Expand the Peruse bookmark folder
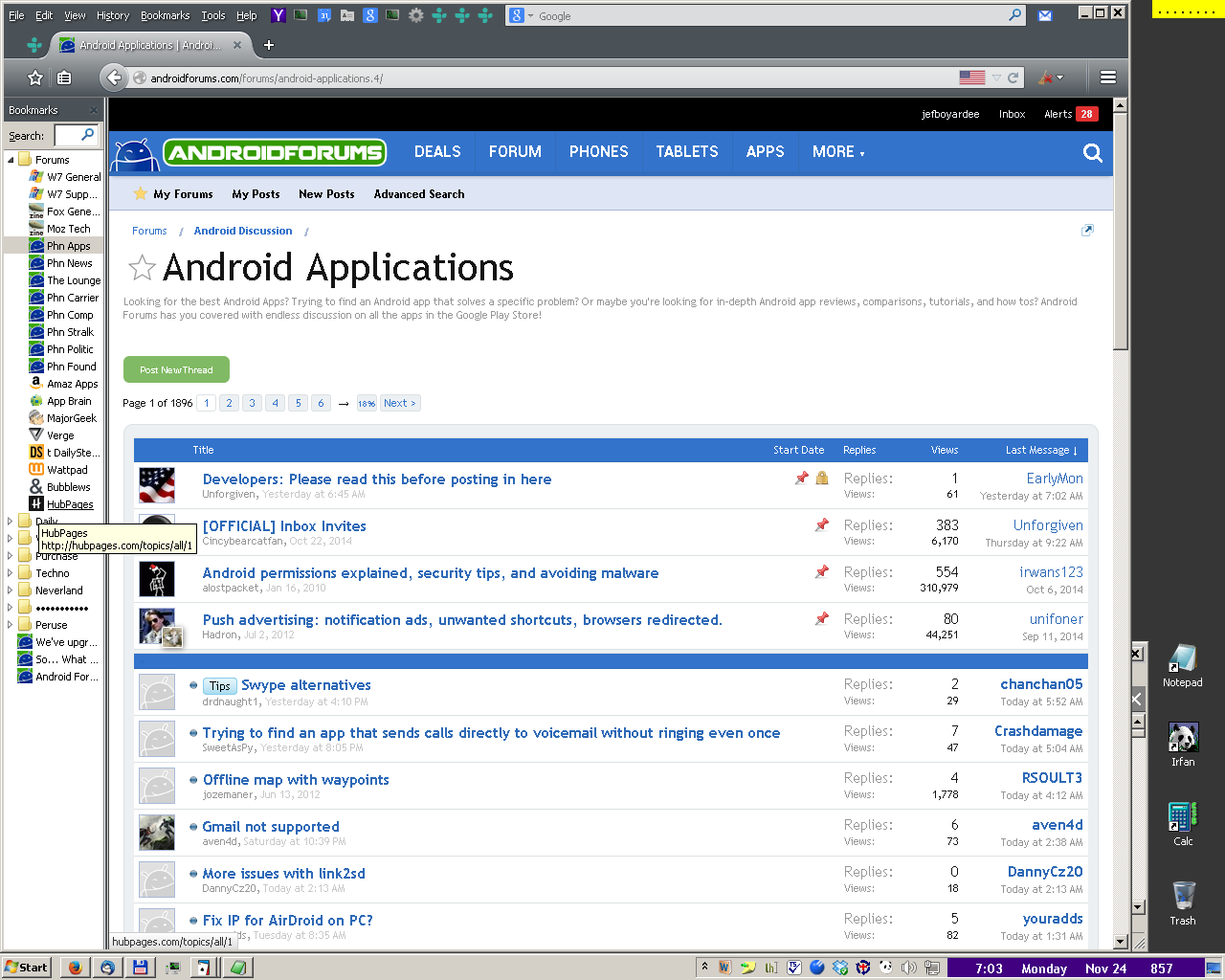Viewport: 1225px width, 980px height. click(11, 625)
